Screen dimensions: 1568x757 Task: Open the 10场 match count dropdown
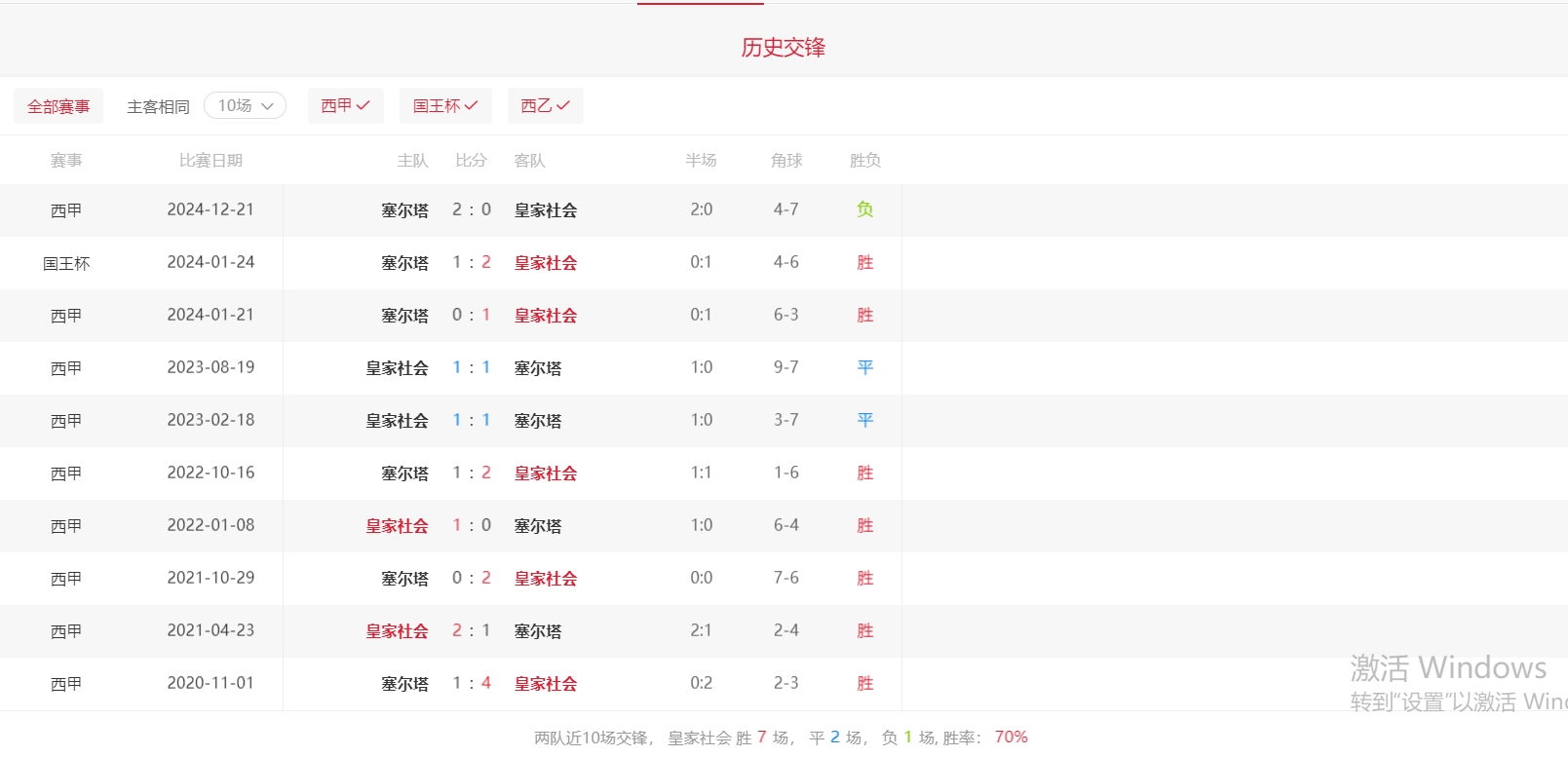[245, 105]
